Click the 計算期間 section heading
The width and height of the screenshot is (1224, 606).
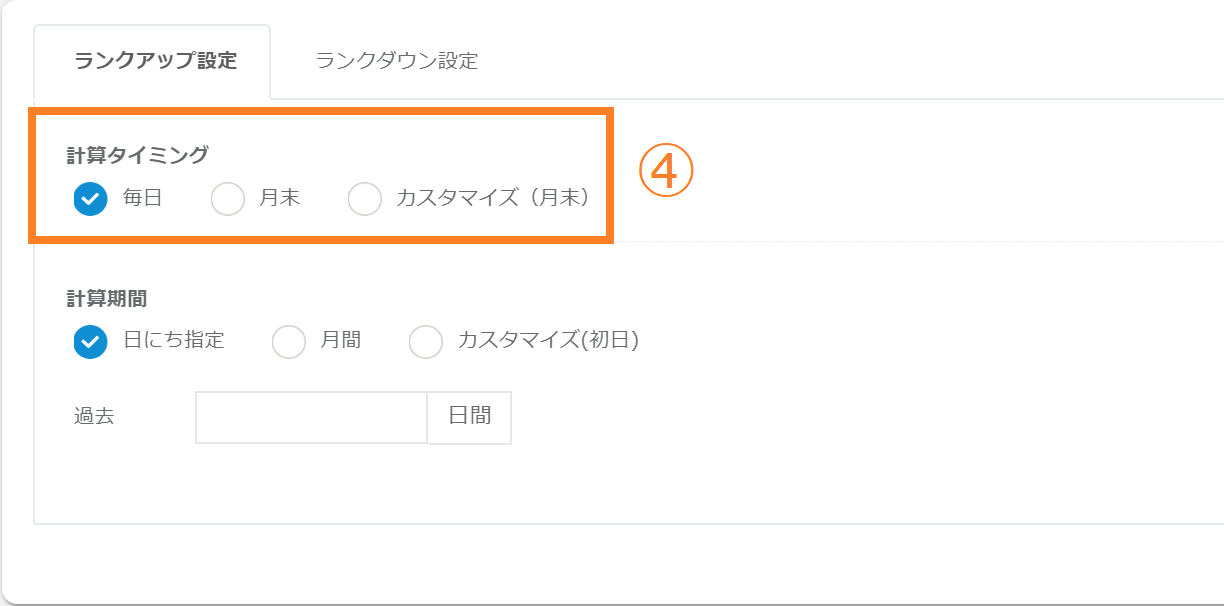click(107, 298)
